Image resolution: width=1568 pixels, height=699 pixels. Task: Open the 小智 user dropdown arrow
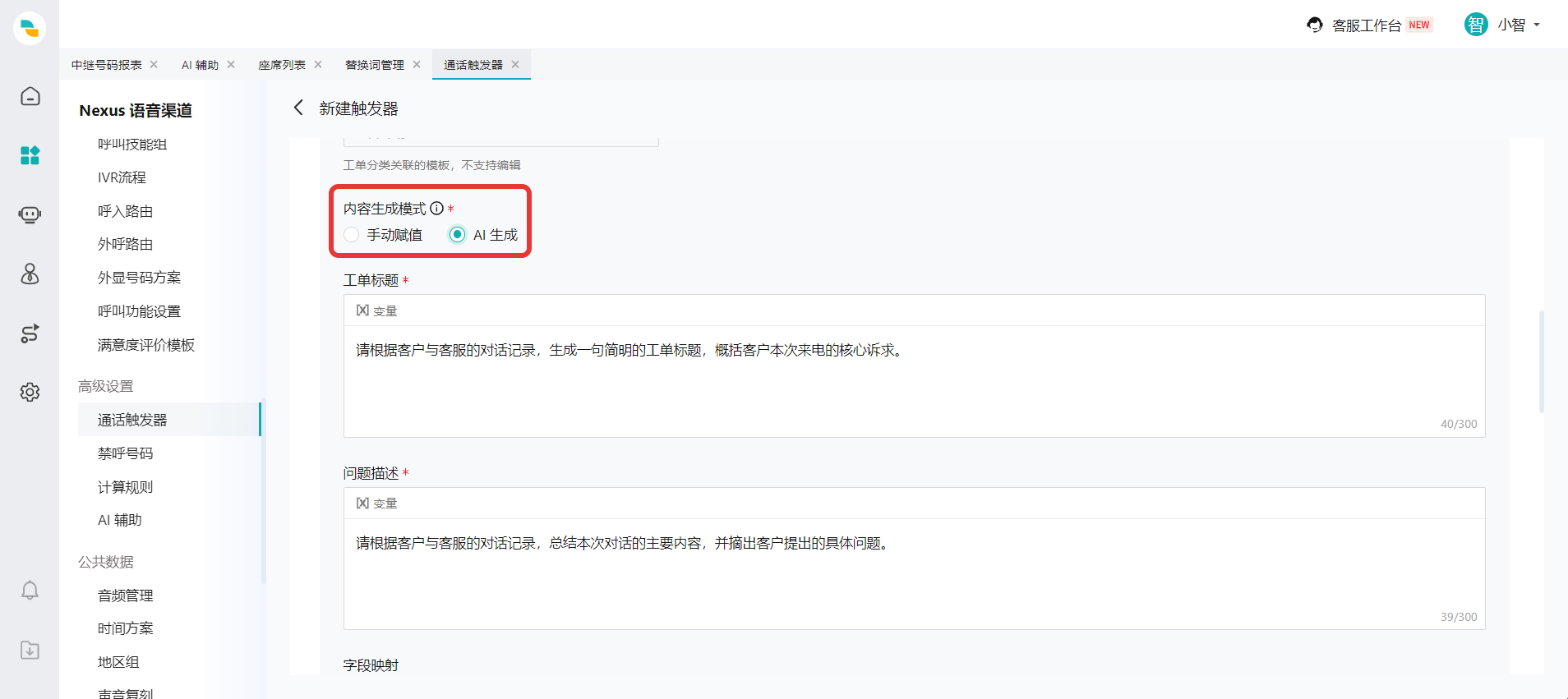(x=1537, y=25)
